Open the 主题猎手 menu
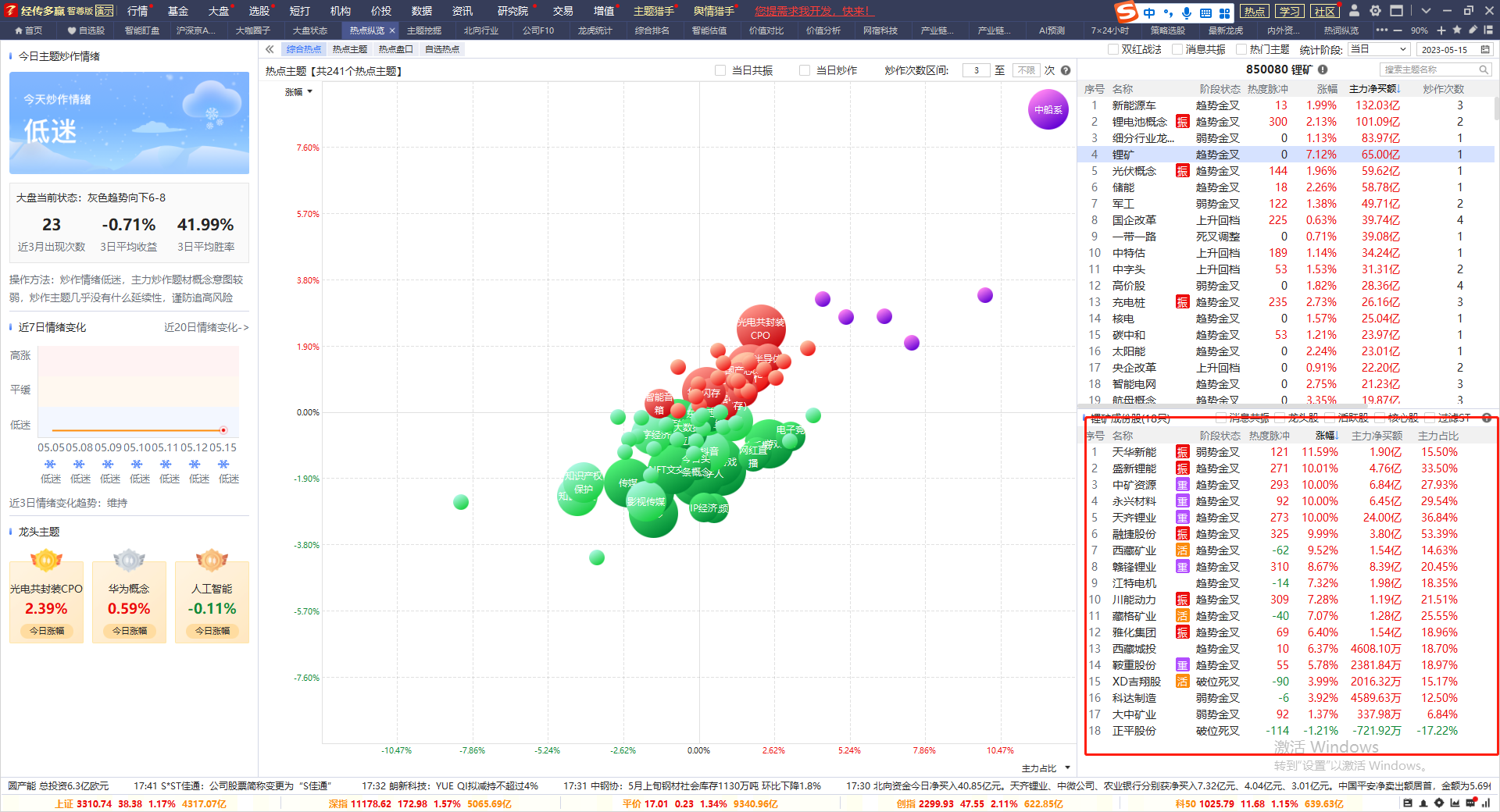The height and width of the screenshot is (812, 1500). [653, 11]
